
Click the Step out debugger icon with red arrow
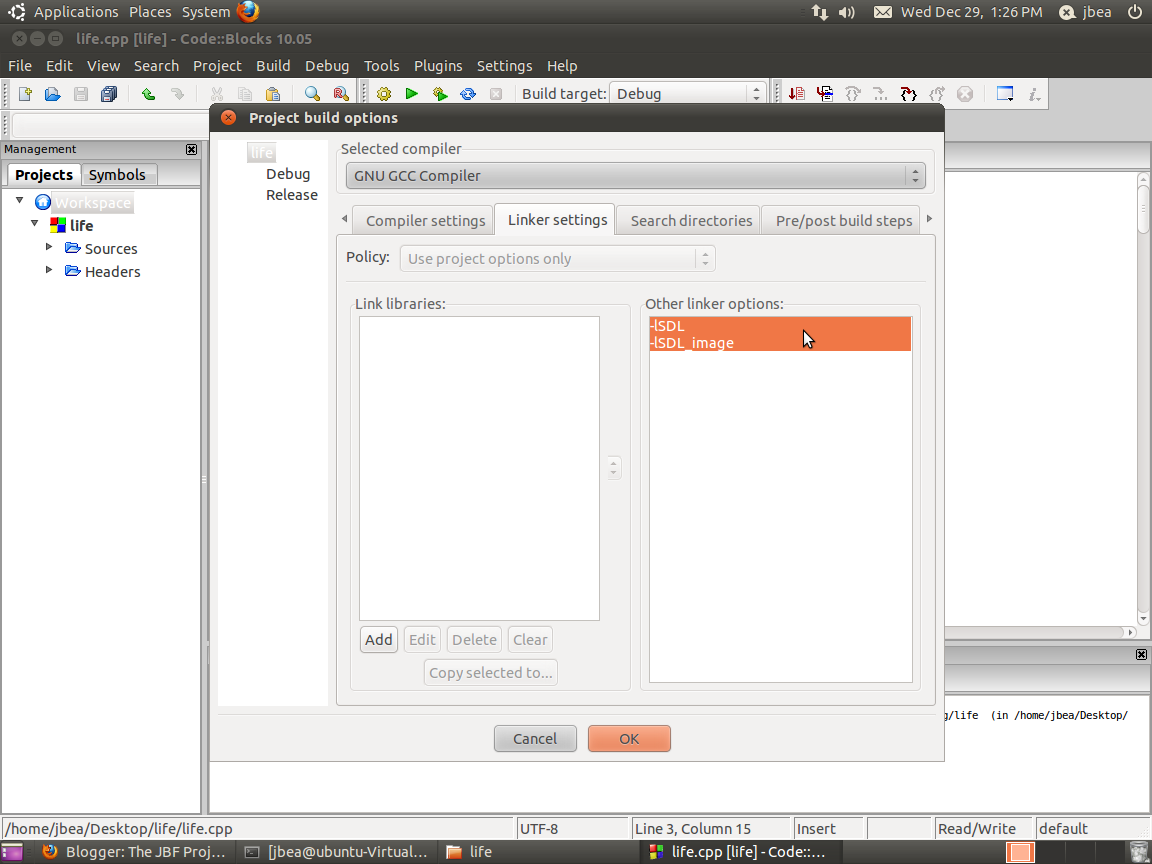coord(909,94)
